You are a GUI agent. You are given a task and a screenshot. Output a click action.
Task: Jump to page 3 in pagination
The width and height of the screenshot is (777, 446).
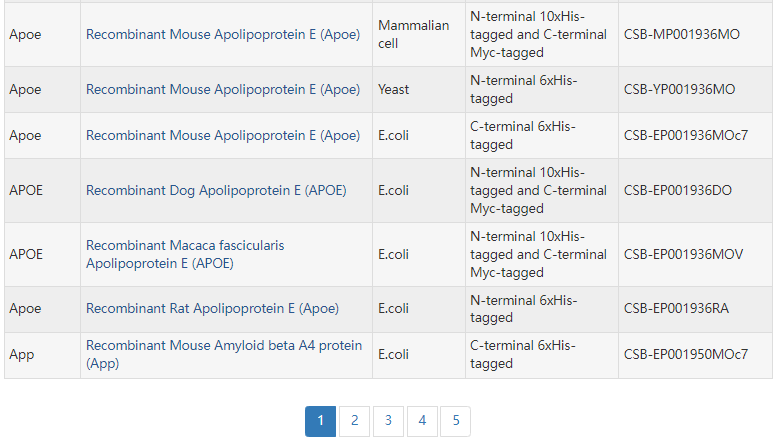coord(388,421)
